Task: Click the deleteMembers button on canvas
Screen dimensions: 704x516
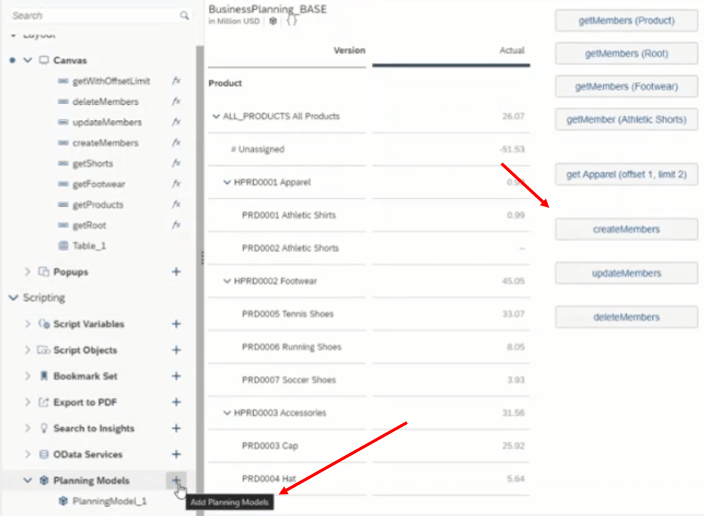Action: 626,317
